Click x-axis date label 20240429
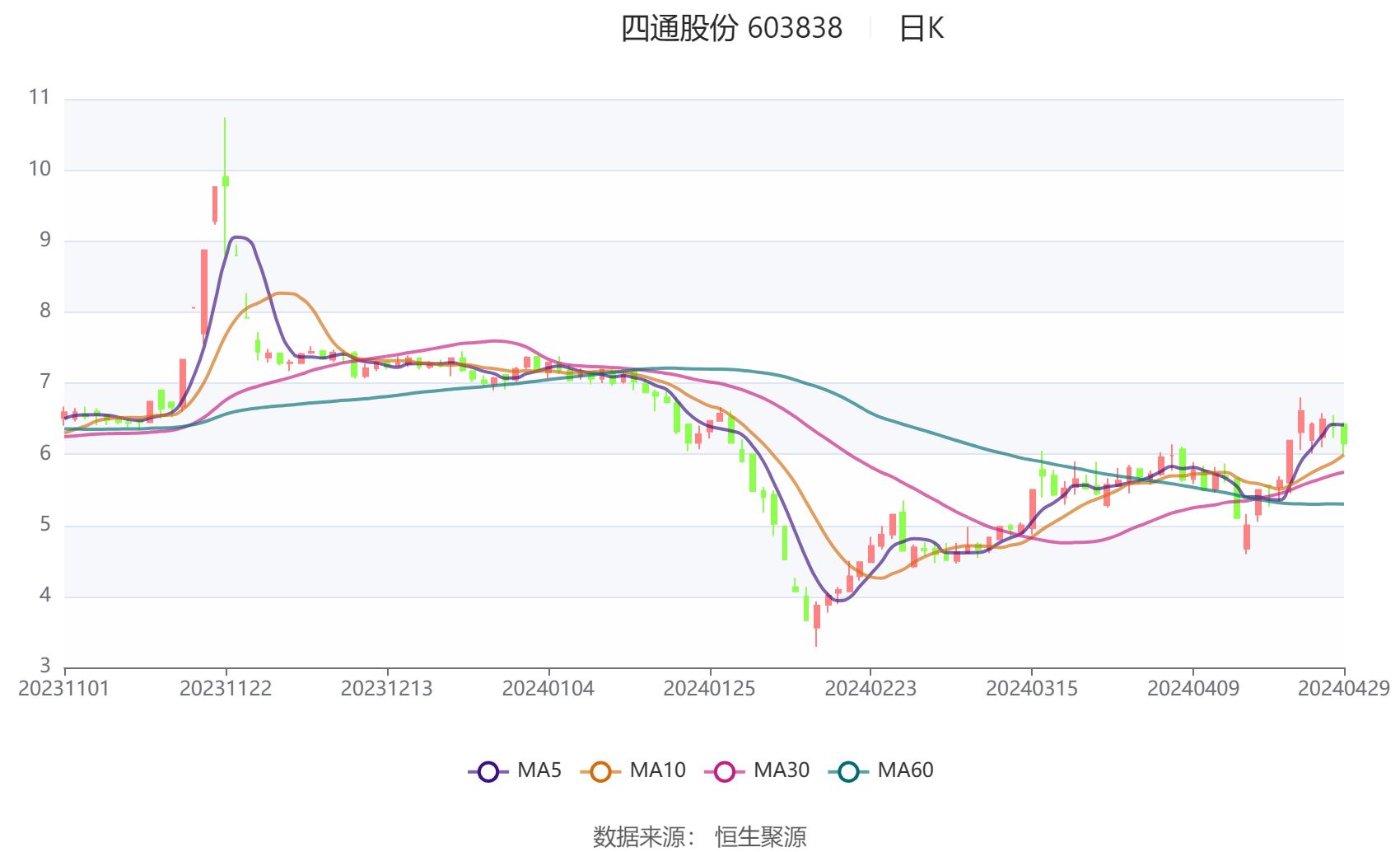Image resolution: width=1400 pixels, height=852 pixels. pyautogui.click(x=1344, y=689)
